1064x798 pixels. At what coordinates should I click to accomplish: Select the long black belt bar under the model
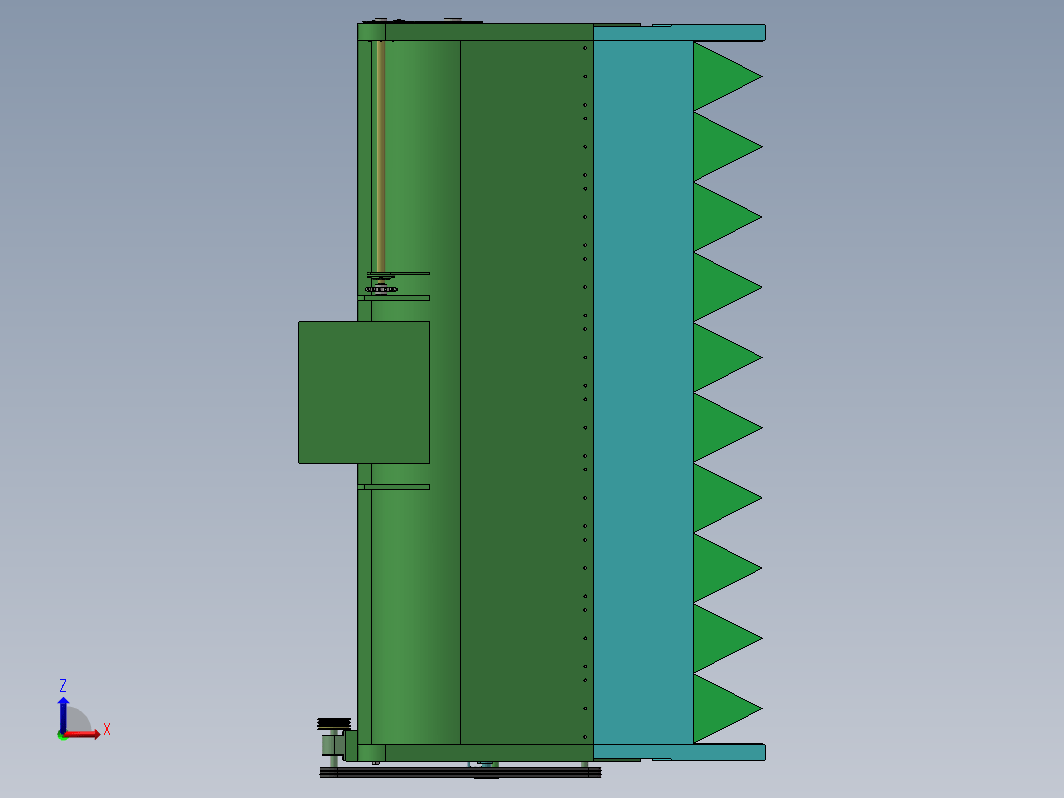[460, 772]
